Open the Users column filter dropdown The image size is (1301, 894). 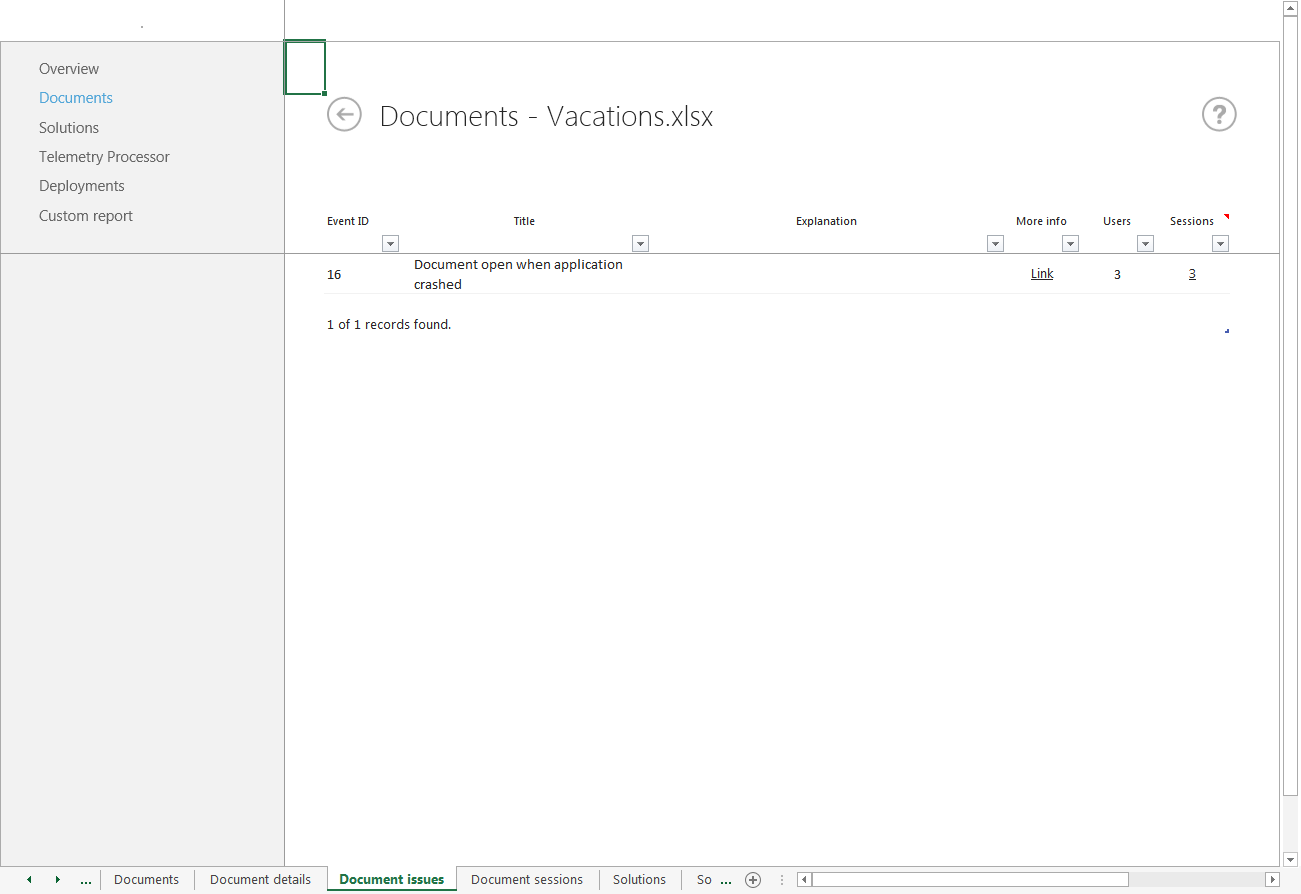point(1145,243)
